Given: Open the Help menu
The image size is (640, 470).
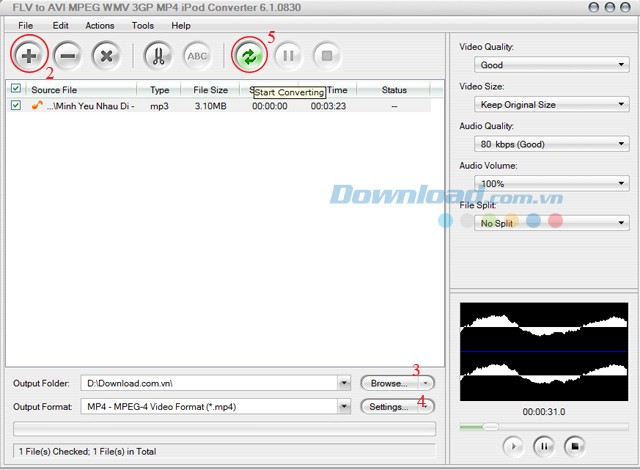Looking at the screenshot, I should [x=181, y=25].
